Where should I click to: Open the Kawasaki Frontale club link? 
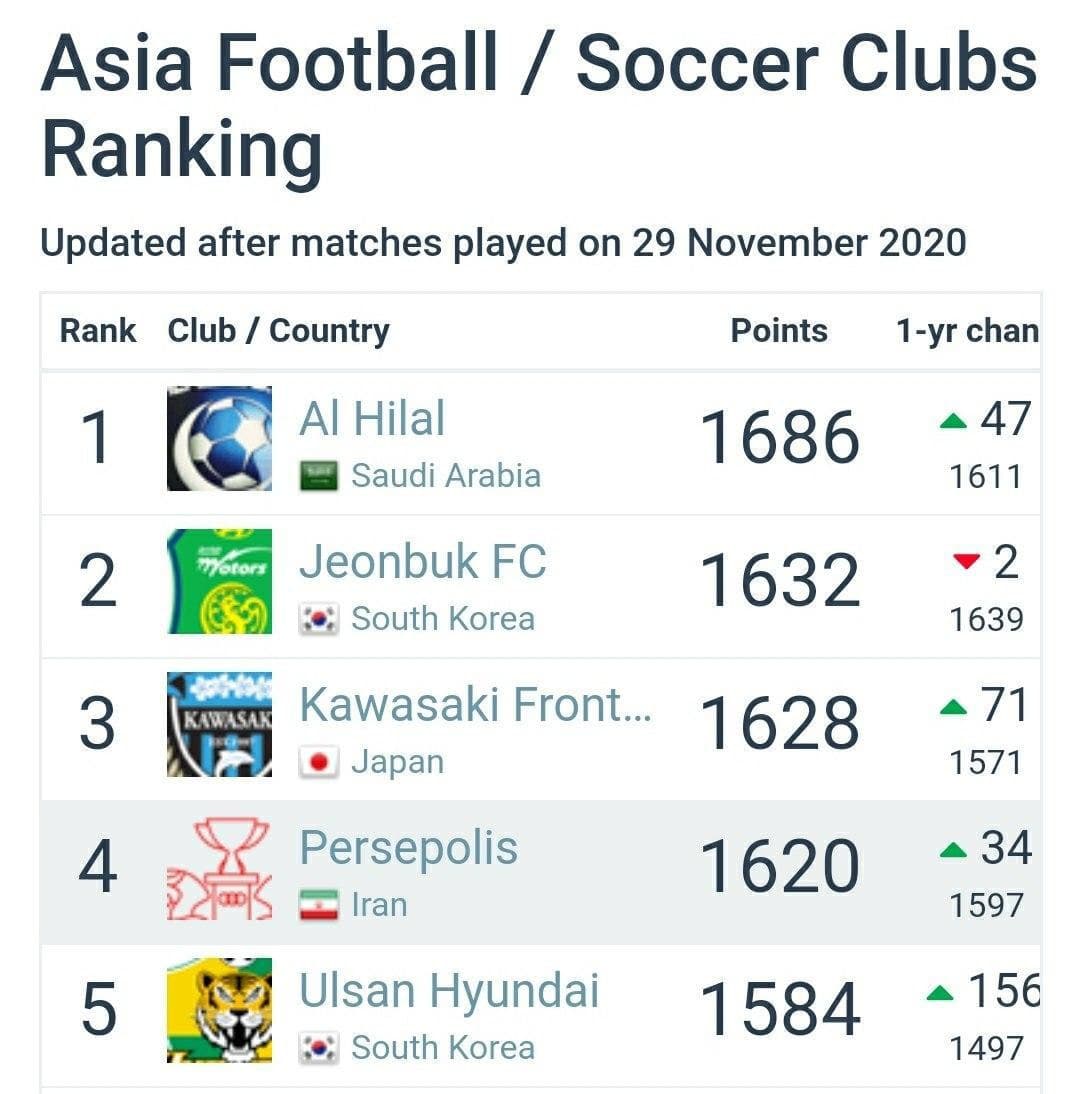click(475, 705)
